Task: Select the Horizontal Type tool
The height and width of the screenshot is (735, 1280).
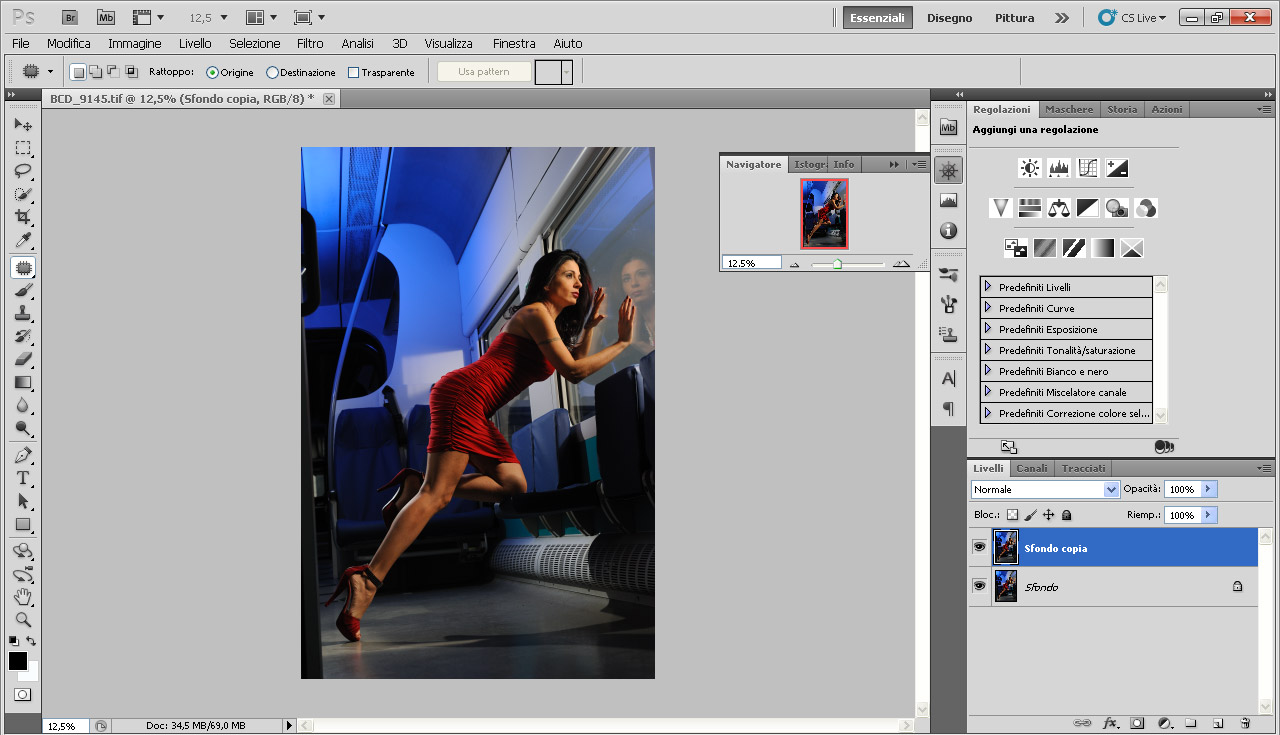Action: tap(23, 478)
